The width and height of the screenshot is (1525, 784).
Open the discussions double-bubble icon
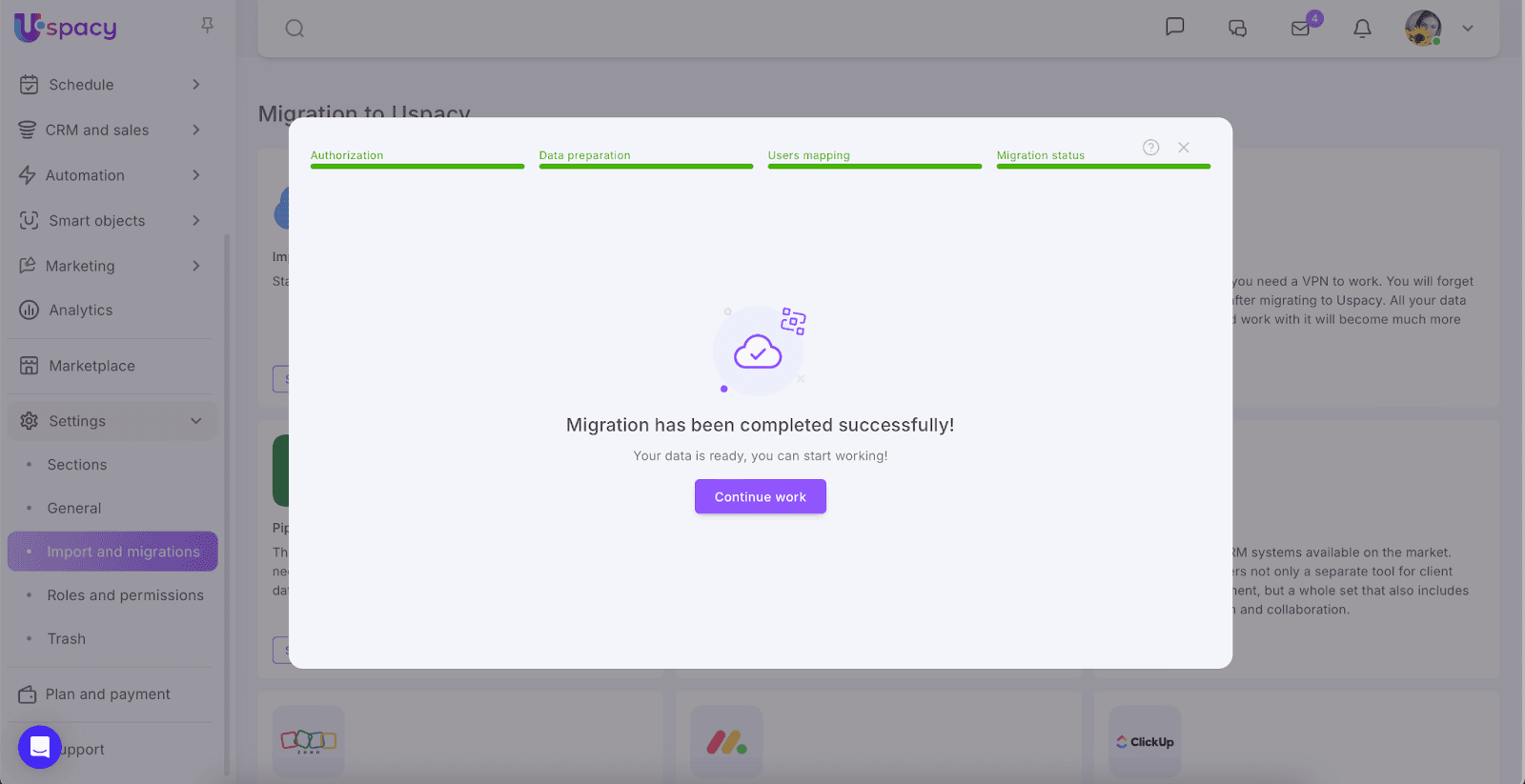pos(1237,29)
